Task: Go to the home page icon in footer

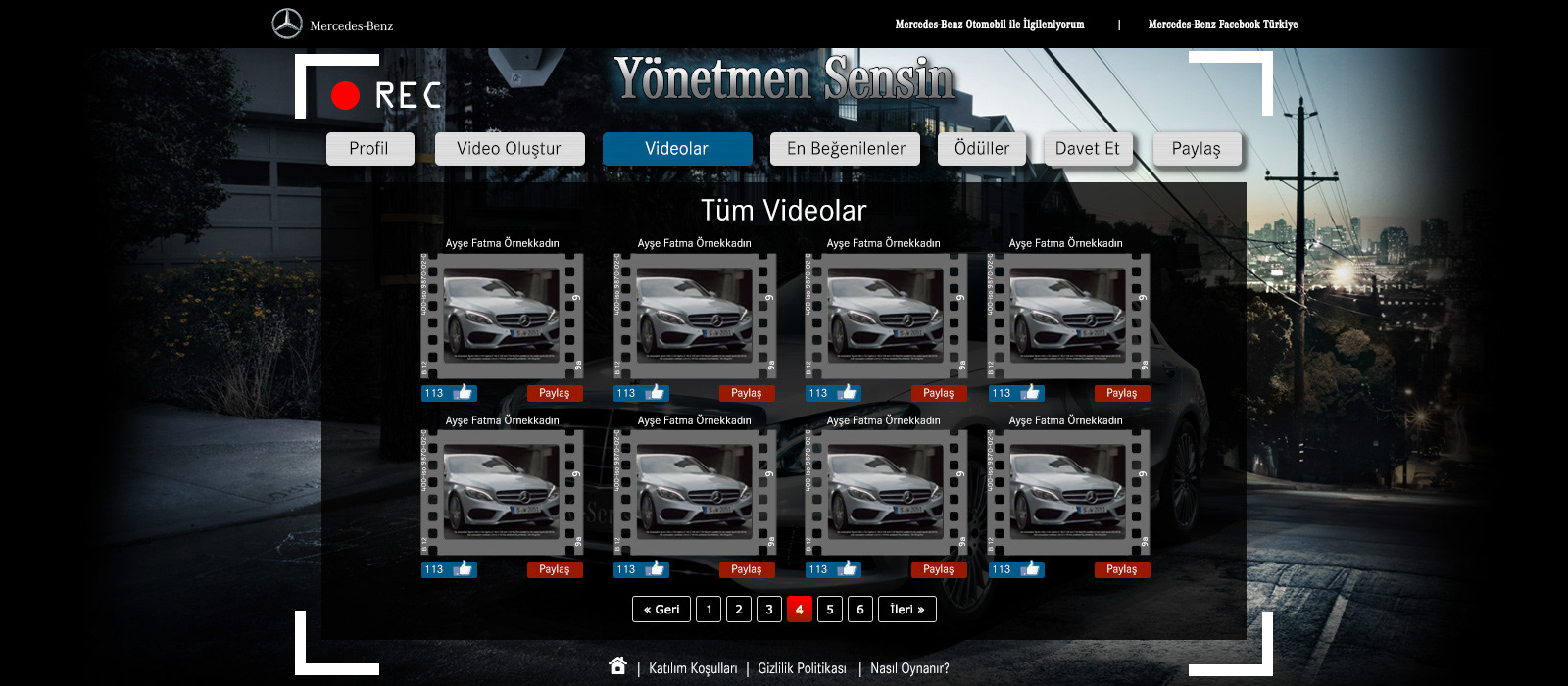Action: pos(617,665)
